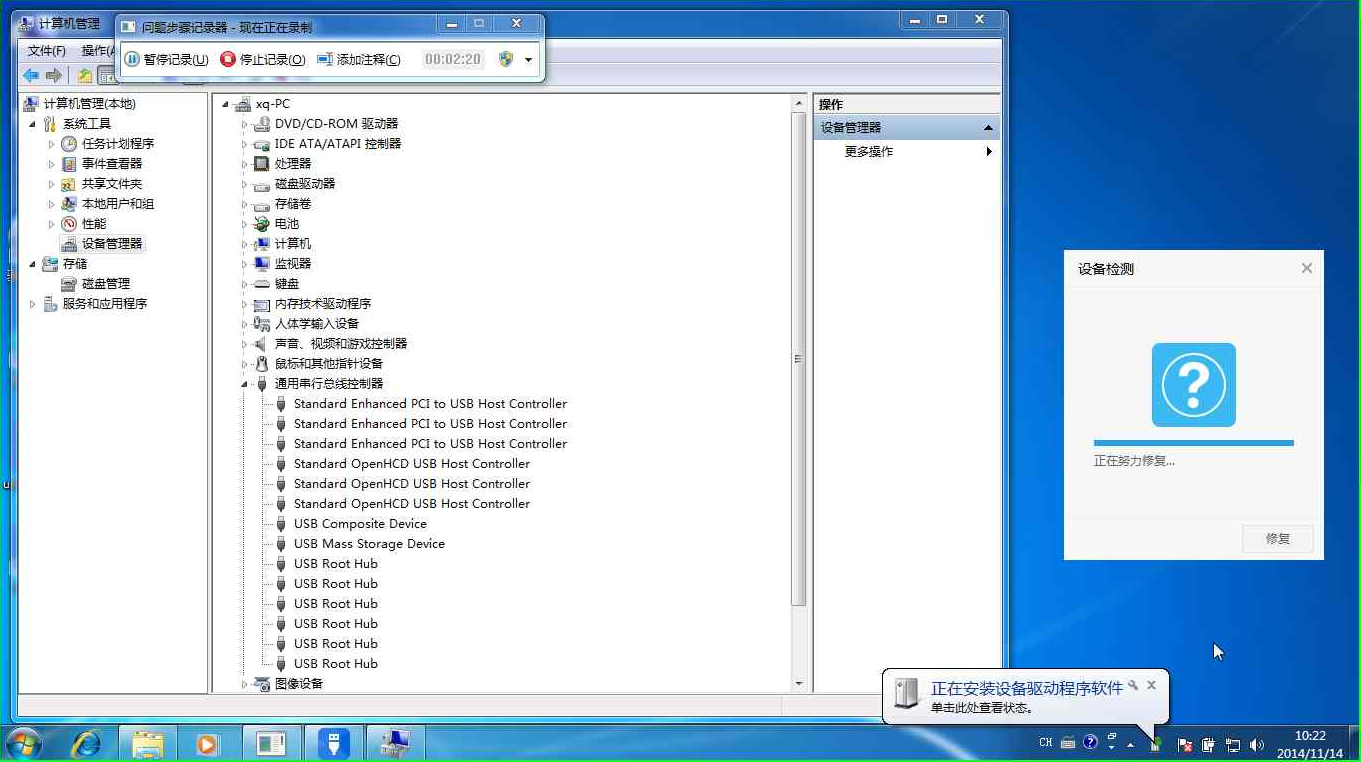This screenshot has width=1361, height=762.
Task: Add a comment using 添加注释
Action: coord(358,60)
